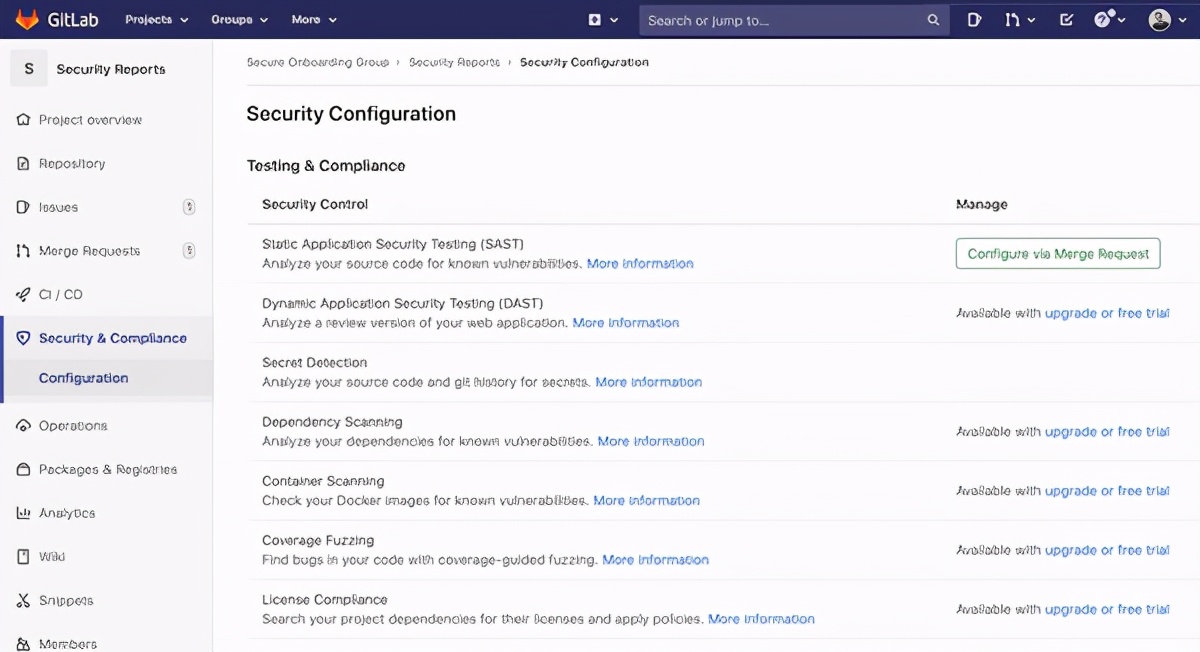Image resolution: width=1200 pixels, height=652 pixels.
Task: Open More information link for Secret Detection
Action: (648, 382)
